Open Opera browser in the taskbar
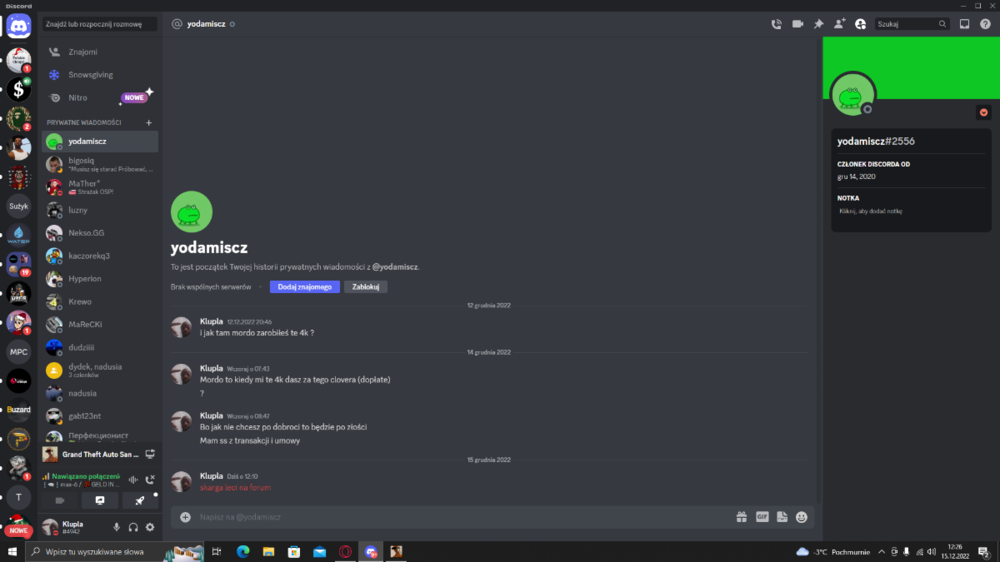This screenshot has width=1000, height=562. (345, 552)
